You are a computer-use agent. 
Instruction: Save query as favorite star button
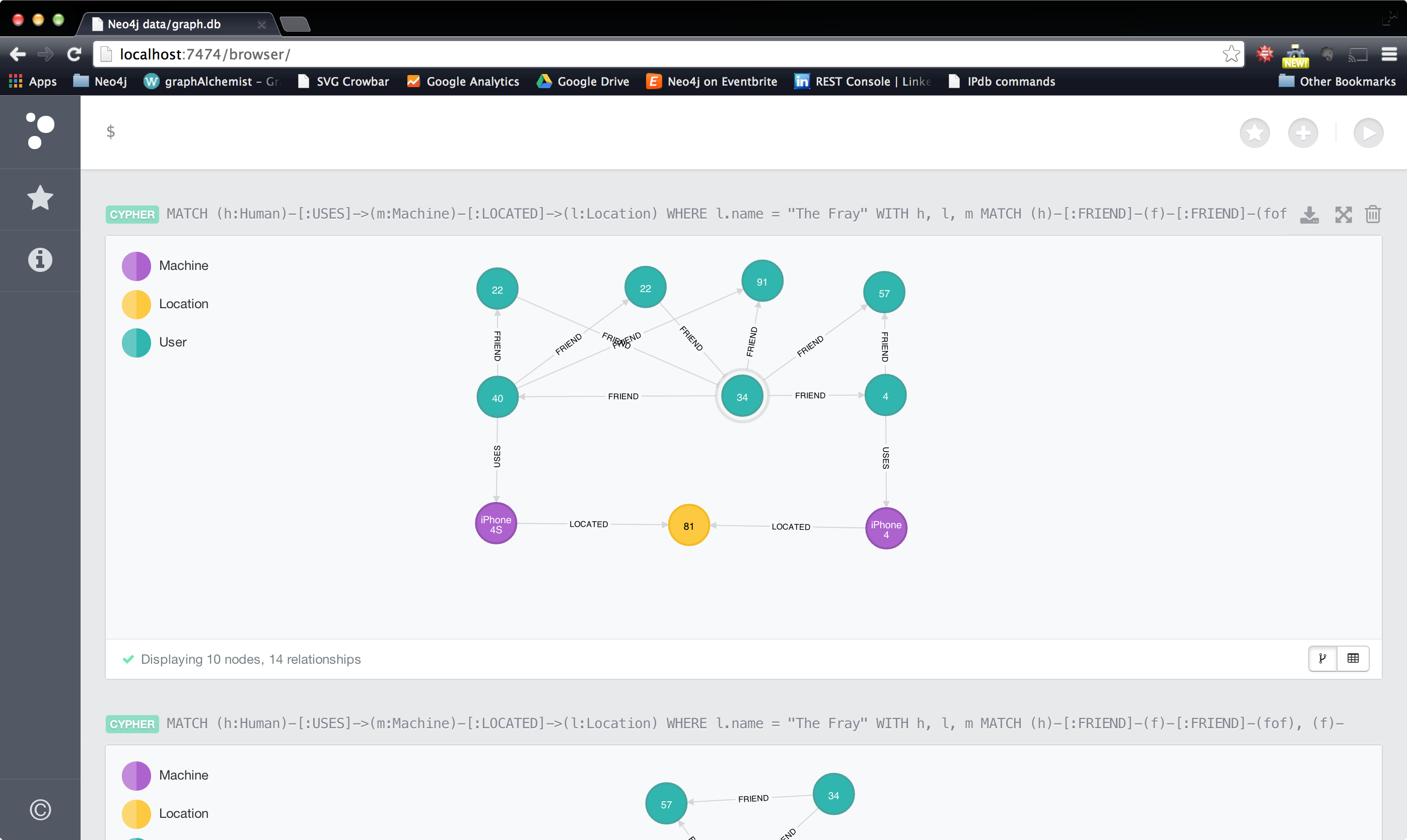[1254, 133]
